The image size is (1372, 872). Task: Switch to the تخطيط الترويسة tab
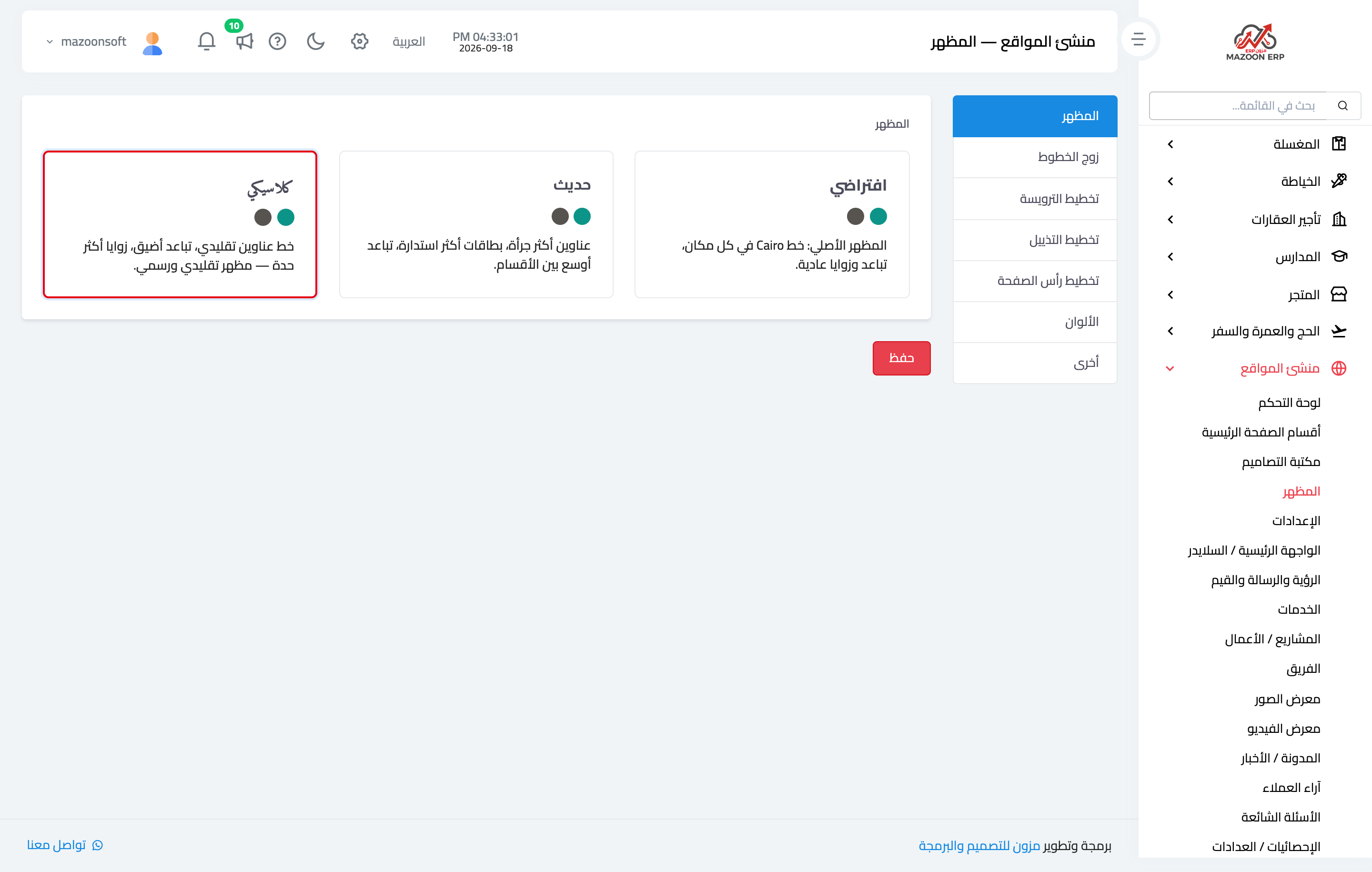tap(1035, 199)
